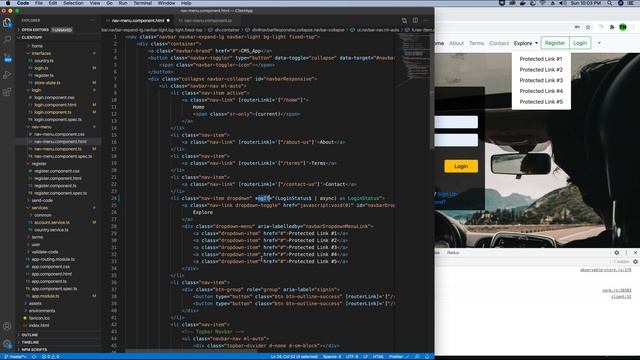Open Protected Link #5 in the dropdown
Image resolution: width=640 pixels, height=360 pixels.
point(541,102)
